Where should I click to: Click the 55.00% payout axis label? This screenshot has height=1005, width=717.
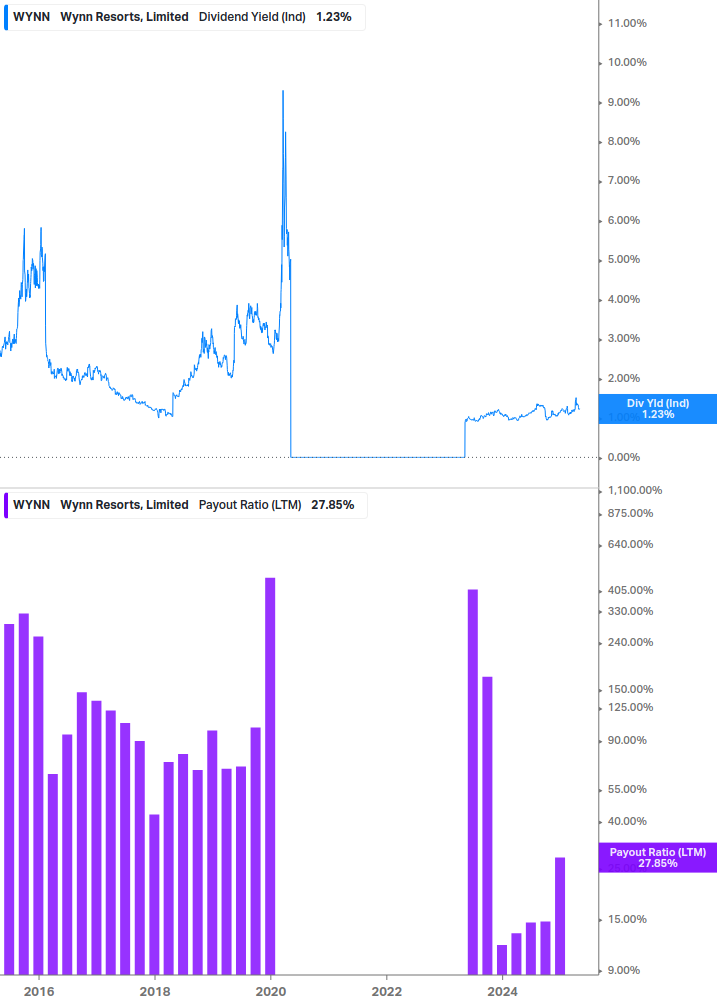[x=627, y=789]
